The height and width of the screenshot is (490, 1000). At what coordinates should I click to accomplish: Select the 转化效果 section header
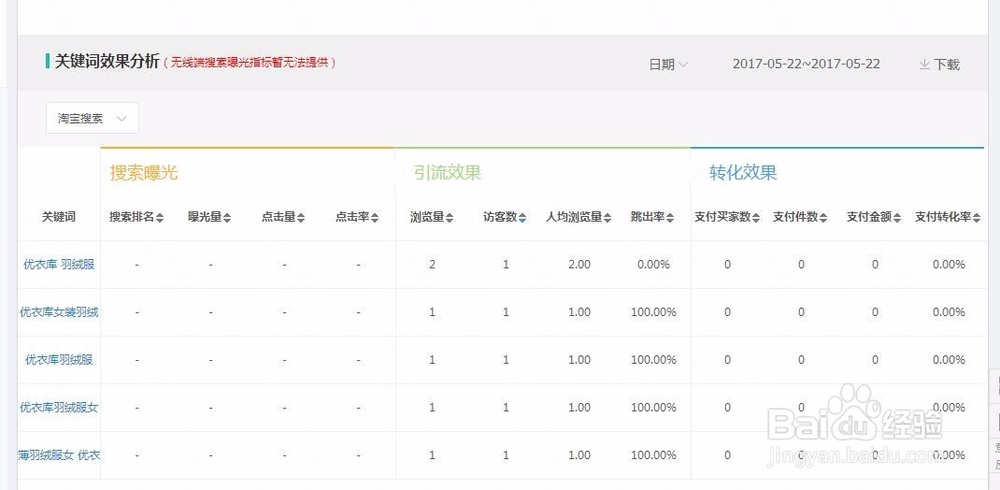743,173
